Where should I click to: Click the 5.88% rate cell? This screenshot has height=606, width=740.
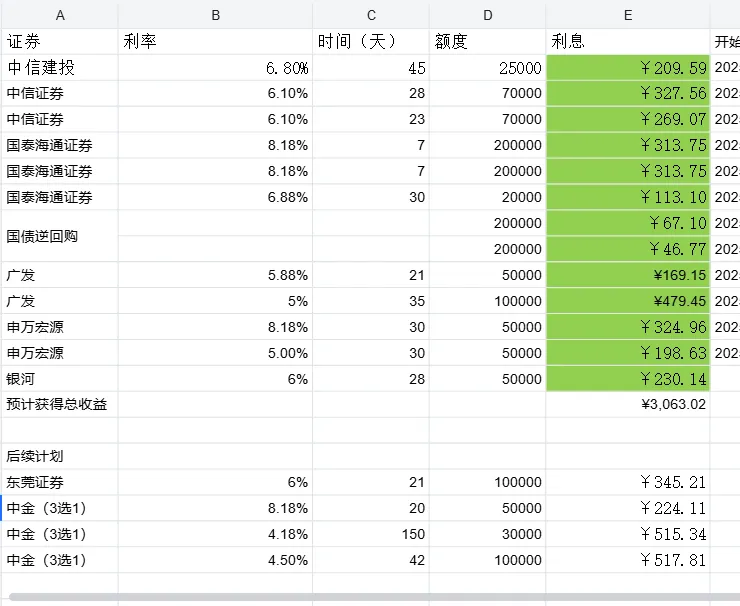[x=215, y=275]
